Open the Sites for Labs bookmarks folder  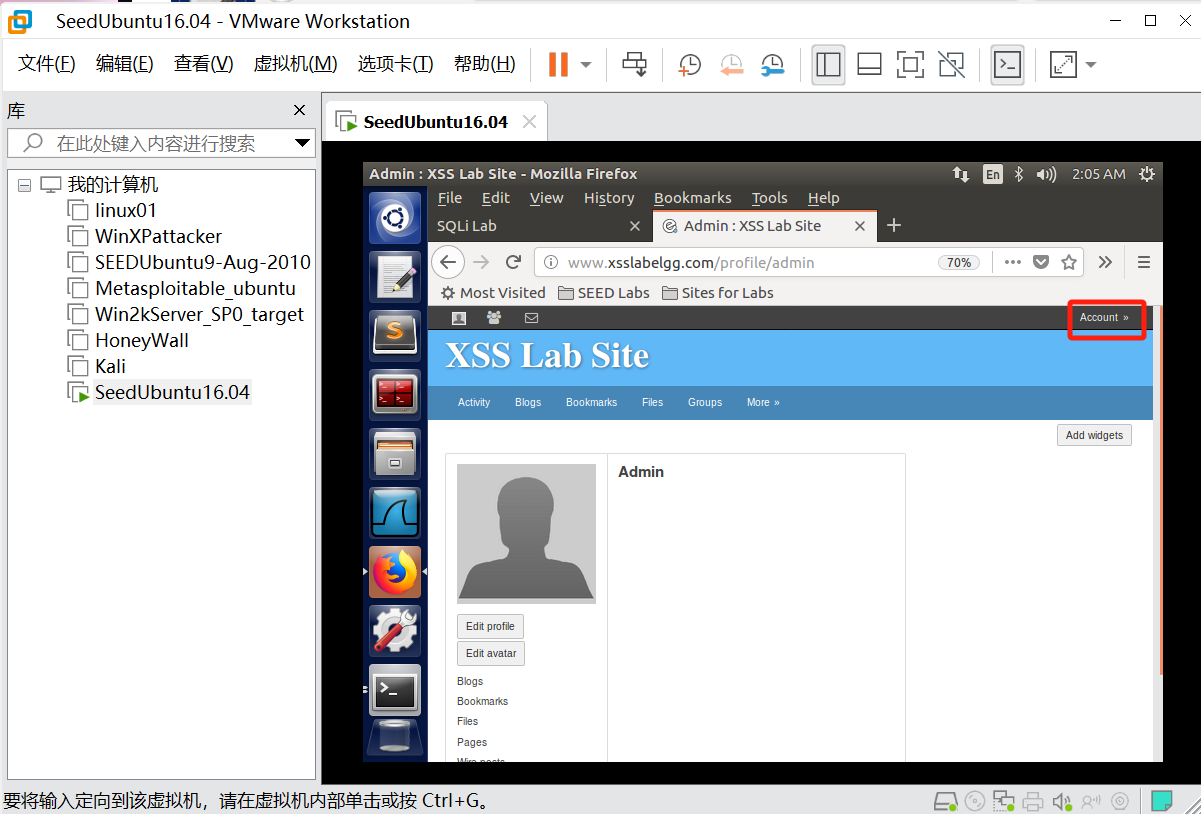click(717, 293)
